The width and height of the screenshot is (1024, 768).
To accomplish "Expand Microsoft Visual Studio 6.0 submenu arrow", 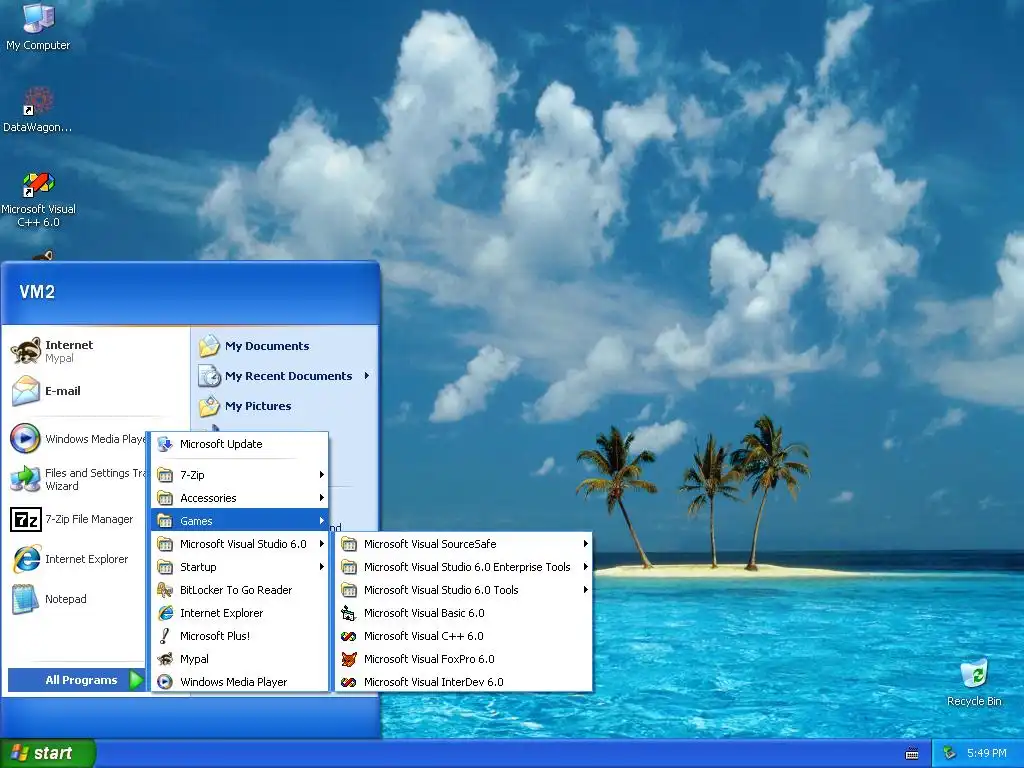I will click(x=322, y=543).
